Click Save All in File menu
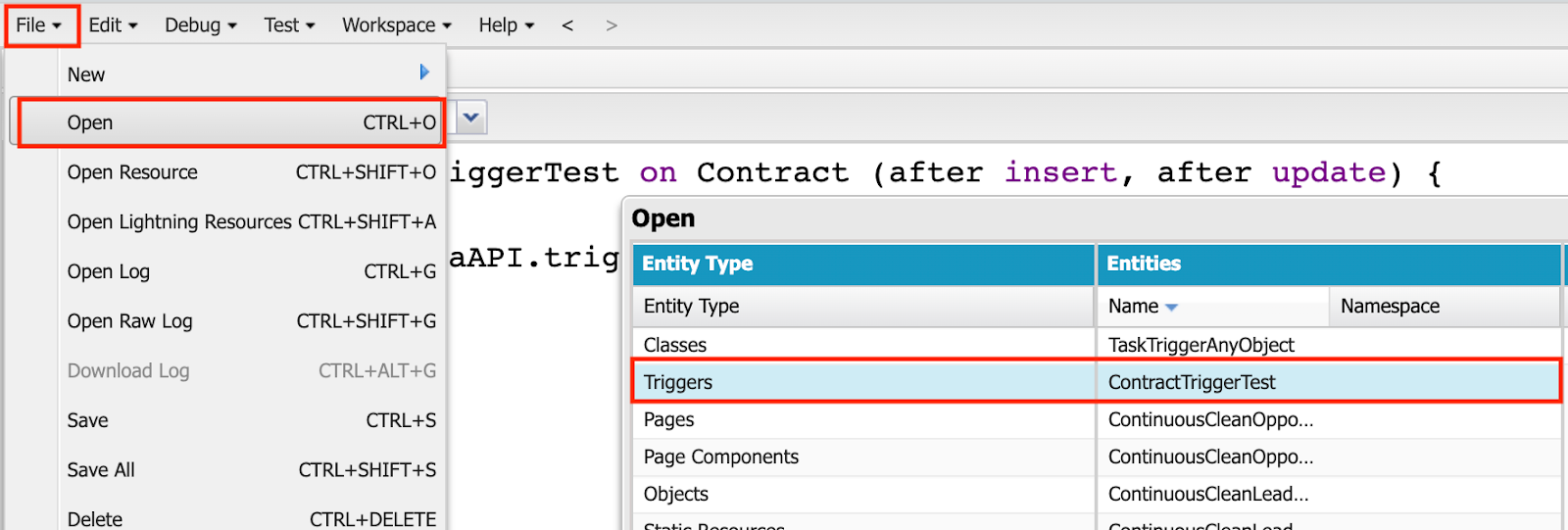Image resolution: width=1568 pixels, height=530 pixels. coord(101,470)
